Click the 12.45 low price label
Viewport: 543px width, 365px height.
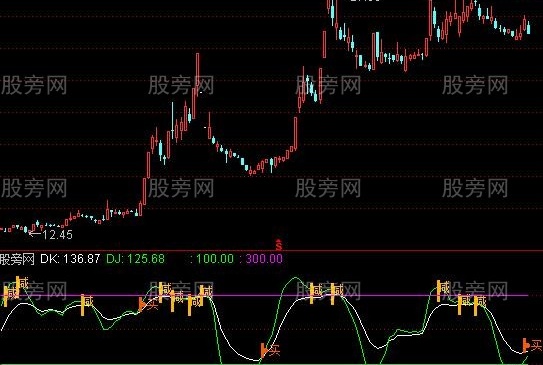click(x=57, y=235)
